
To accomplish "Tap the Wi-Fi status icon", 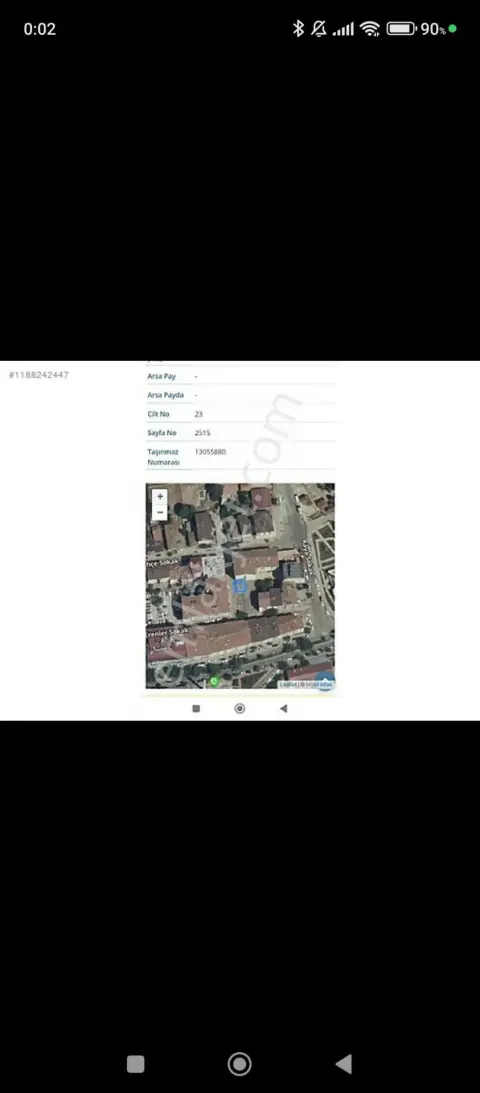I will click(370, 29).
